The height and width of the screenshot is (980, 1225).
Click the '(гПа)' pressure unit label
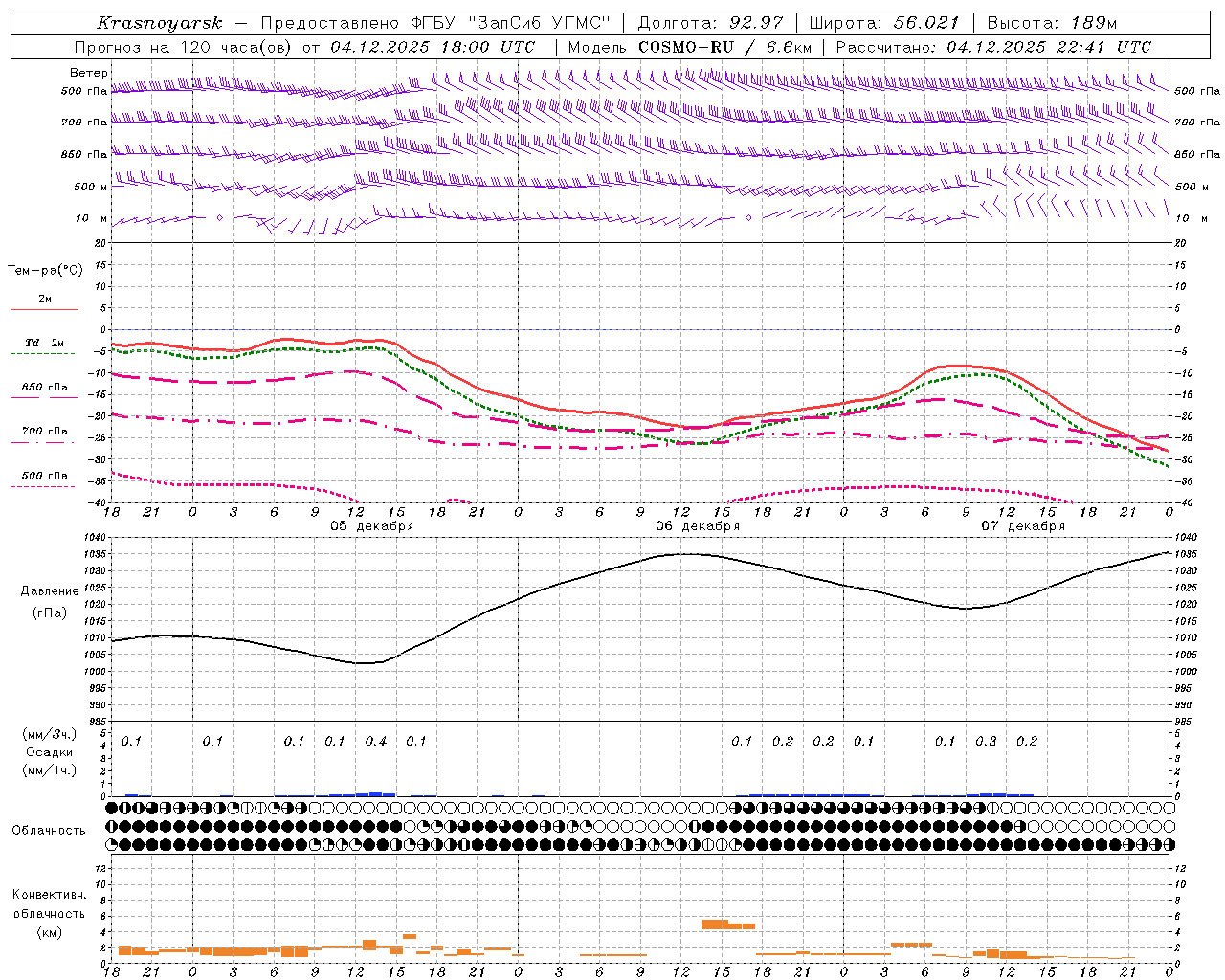pyautogui.click(x=50, y=612)
